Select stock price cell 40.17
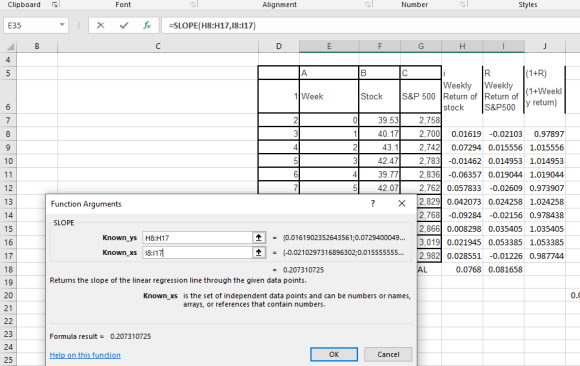Screen dimensions: 580x366 click(380, 134)
